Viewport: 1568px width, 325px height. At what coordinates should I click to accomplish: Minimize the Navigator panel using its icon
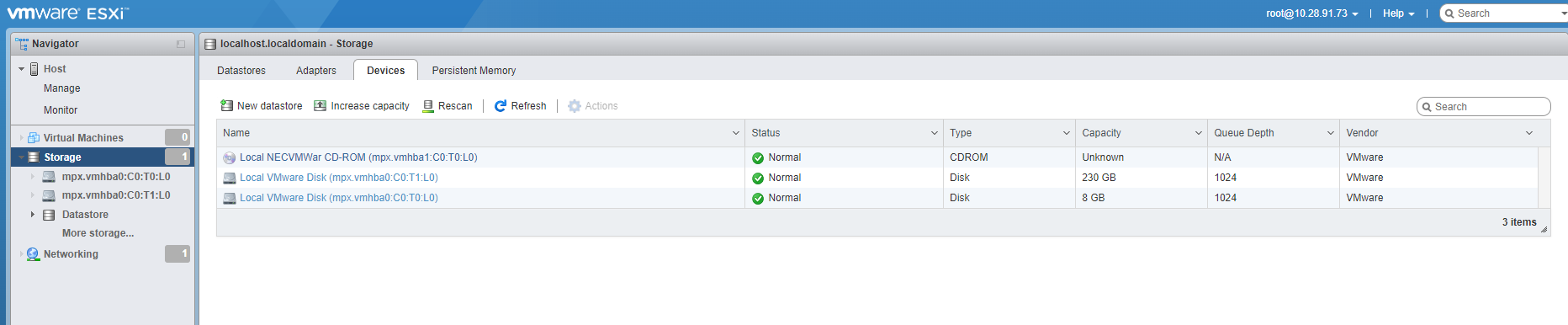pyautogui.click(x=181, y=44)
